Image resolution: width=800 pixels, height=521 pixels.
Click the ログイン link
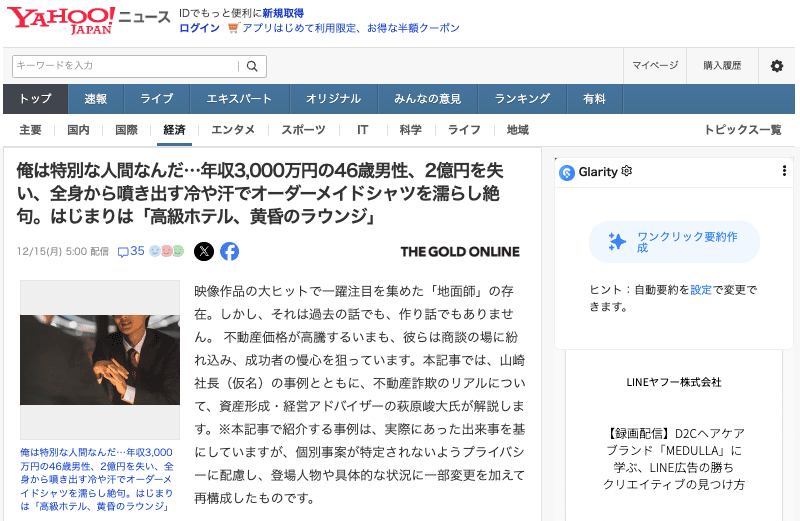(x=199, y=28)
